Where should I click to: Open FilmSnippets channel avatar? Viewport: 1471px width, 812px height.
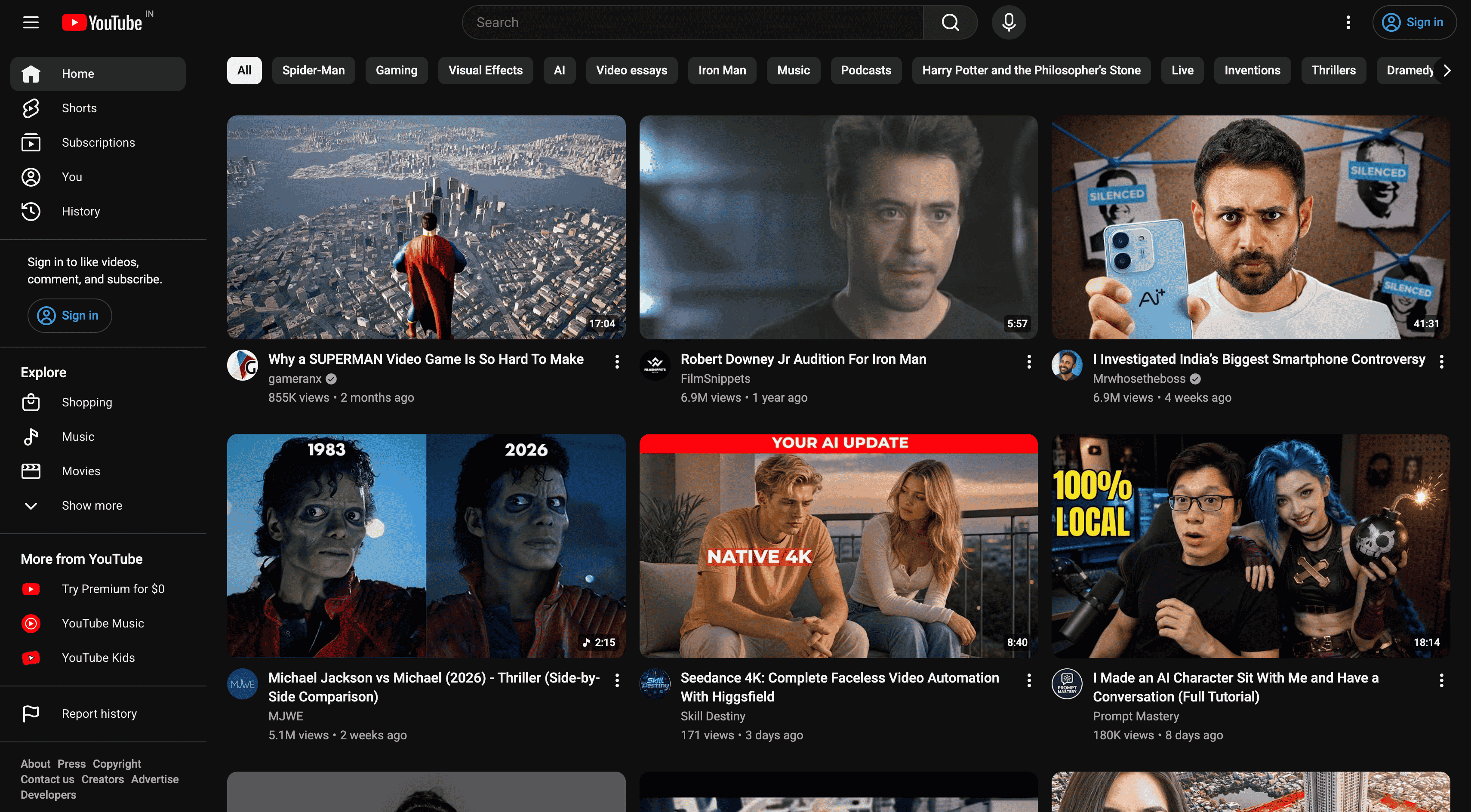point(655,365)
